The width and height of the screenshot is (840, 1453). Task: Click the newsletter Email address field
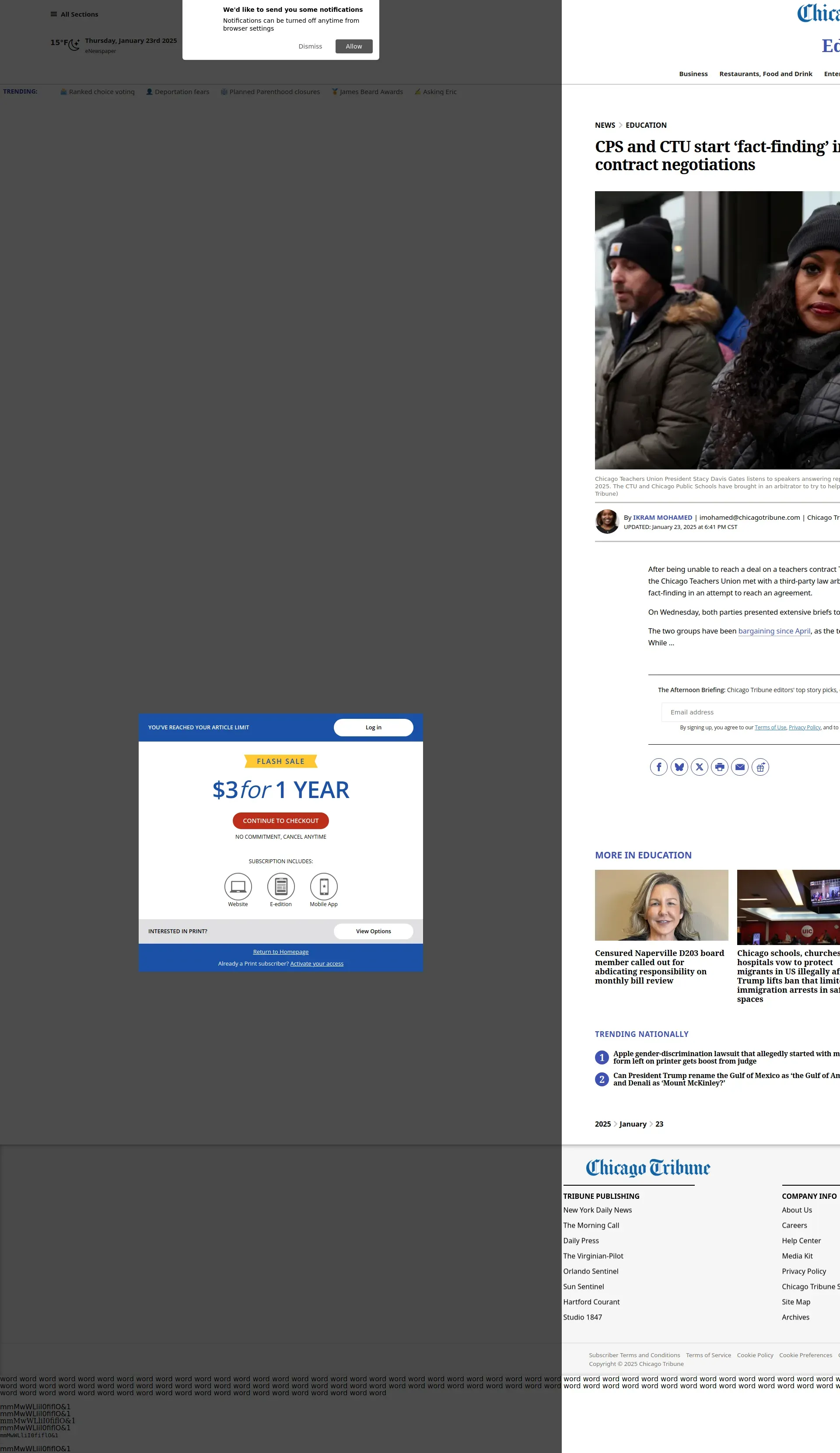coord(749,712)
